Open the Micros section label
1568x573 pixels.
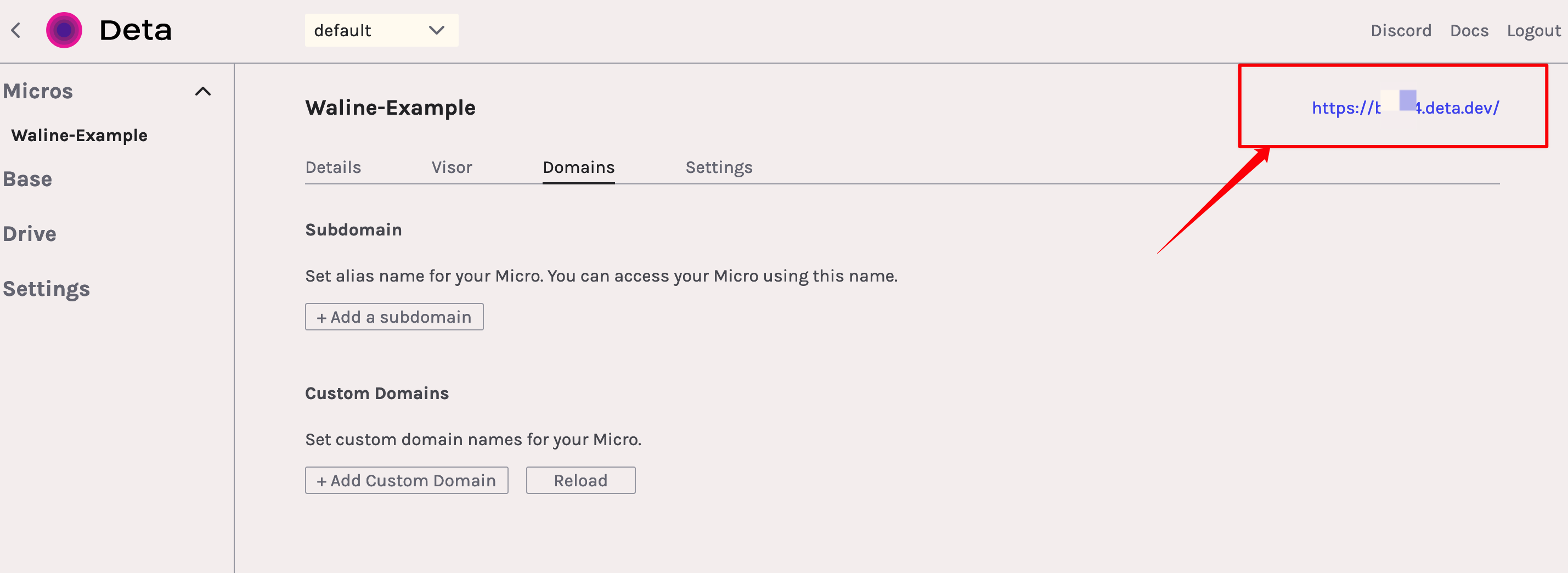coord(38,91)
